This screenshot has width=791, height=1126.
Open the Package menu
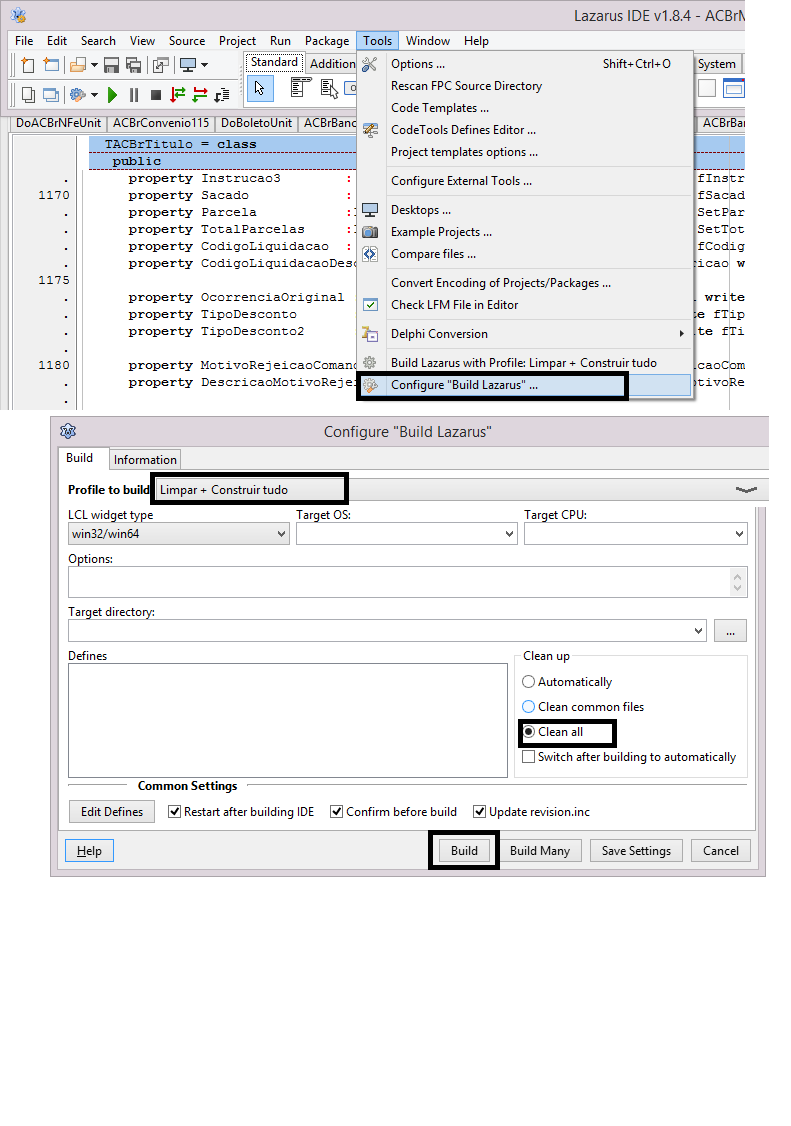click(326, 41)
